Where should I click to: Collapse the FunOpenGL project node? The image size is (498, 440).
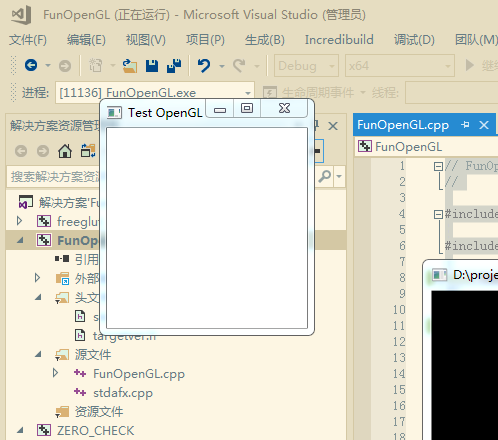20,240
